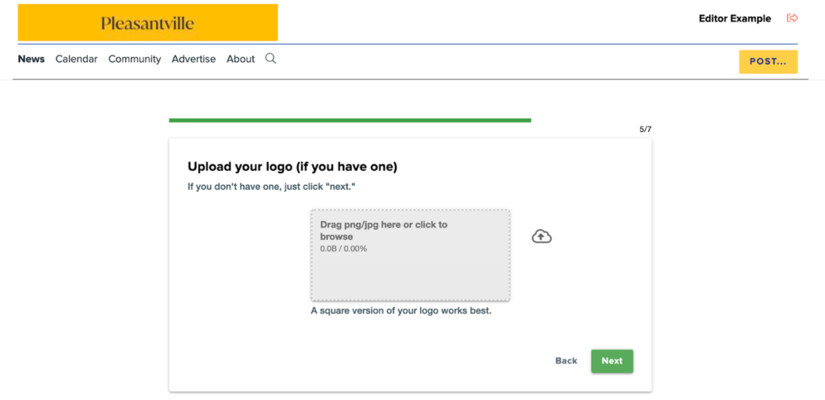The width and height of the screenshot is (825, 400).
Task: Visit the About page
Action: (x=240, y=59)
